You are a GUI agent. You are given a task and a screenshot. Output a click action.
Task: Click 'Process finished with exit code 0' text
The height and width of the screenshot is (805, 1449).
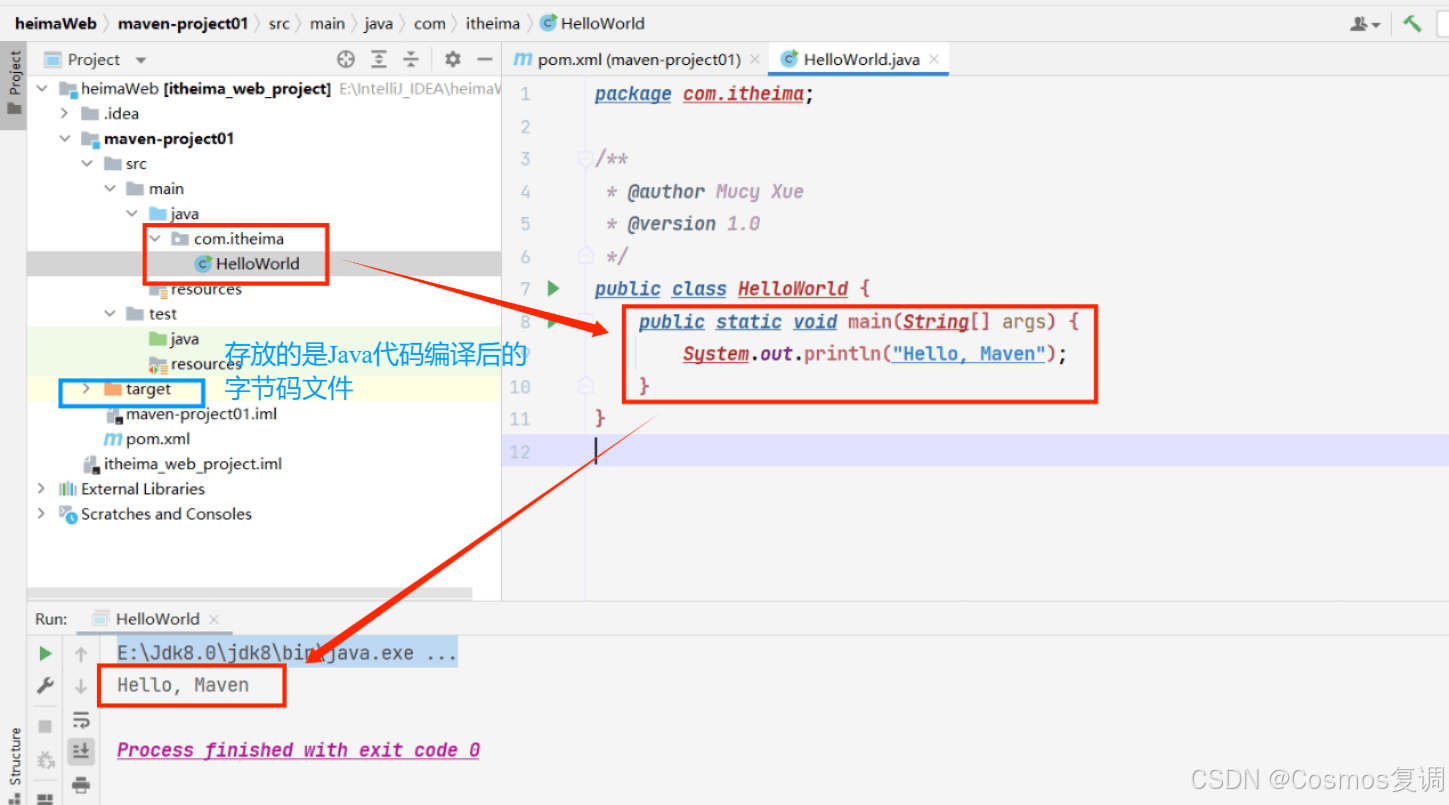298,750
